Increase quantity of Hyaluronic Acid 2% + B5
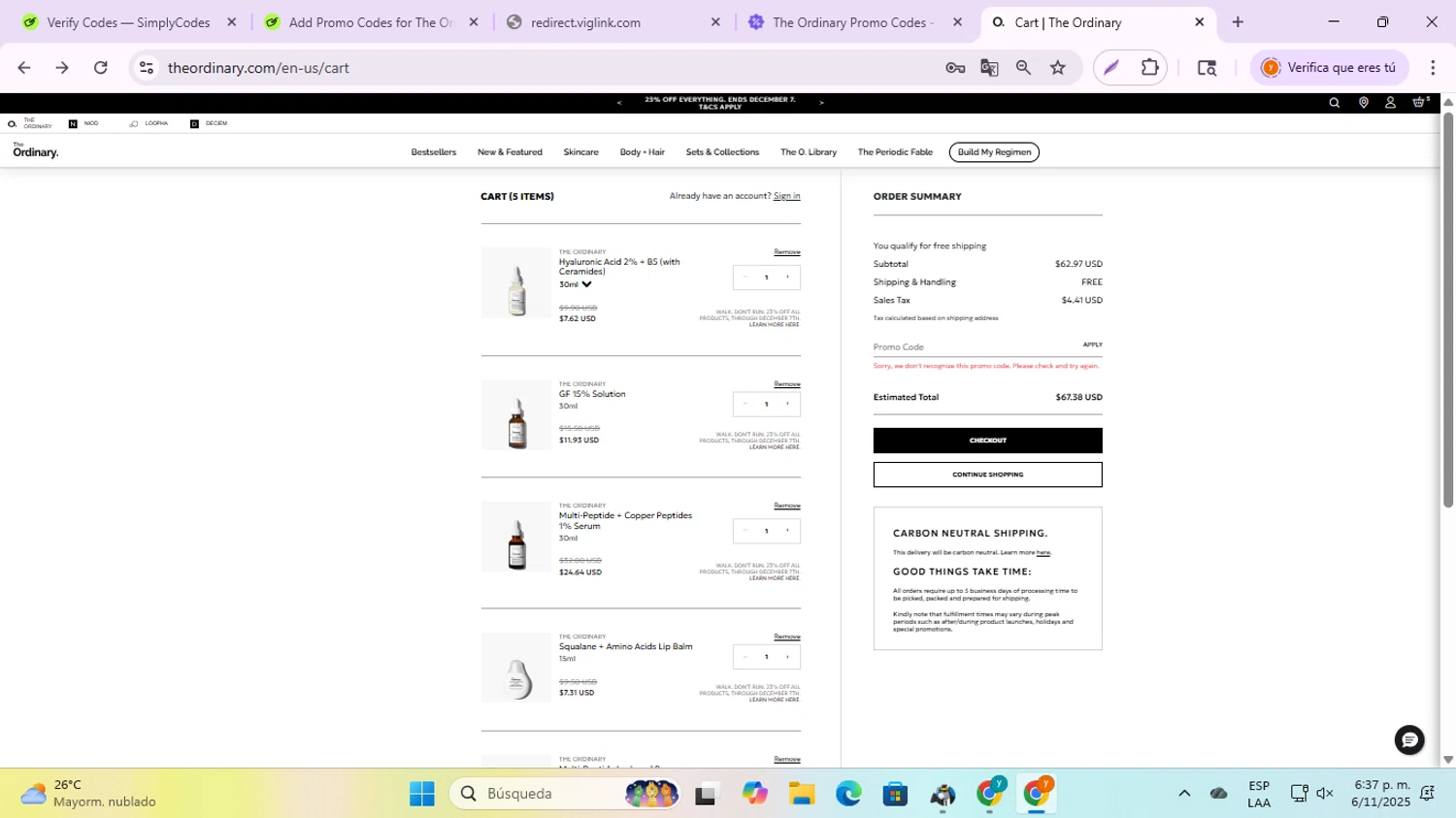Image resolution: width=1456 pixels, height=818 pixels. 787,278
